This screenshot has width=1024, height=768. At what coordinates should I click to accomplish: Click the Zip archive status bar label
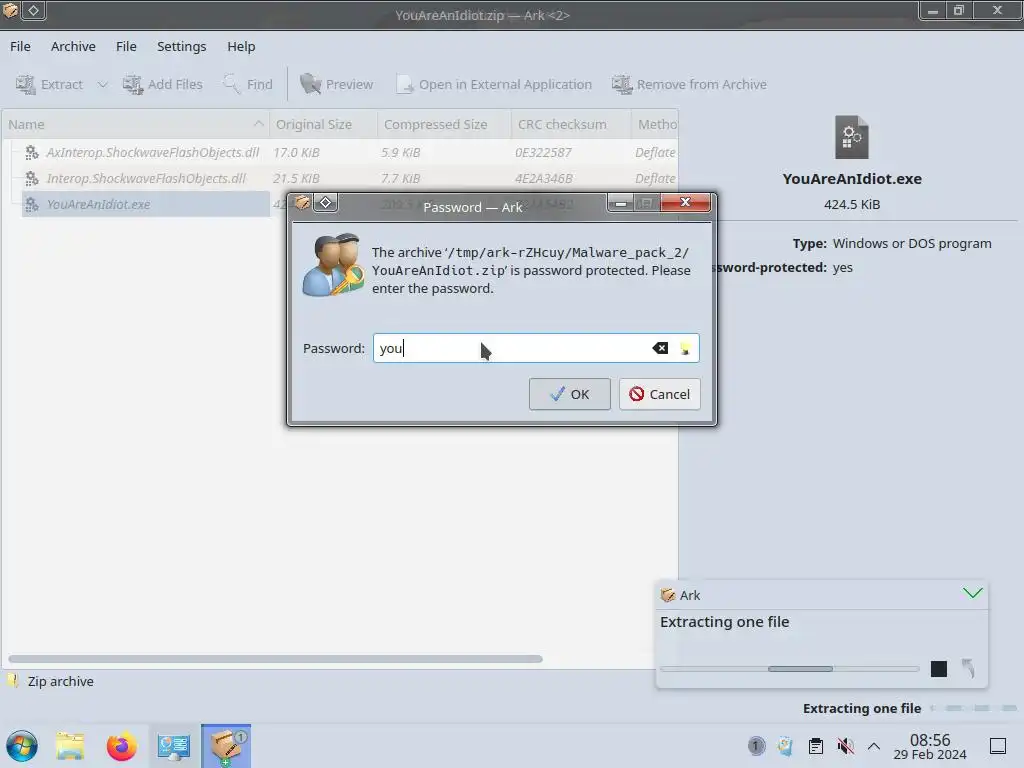click(x=61, y=681)
